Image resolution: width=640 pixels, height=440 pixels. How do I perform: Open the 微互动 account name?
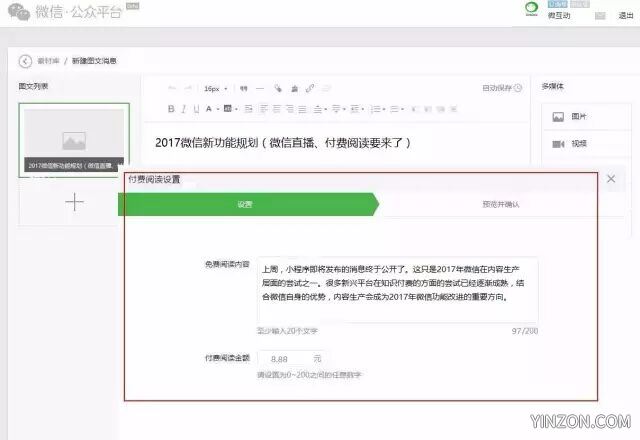pos(558,16)
